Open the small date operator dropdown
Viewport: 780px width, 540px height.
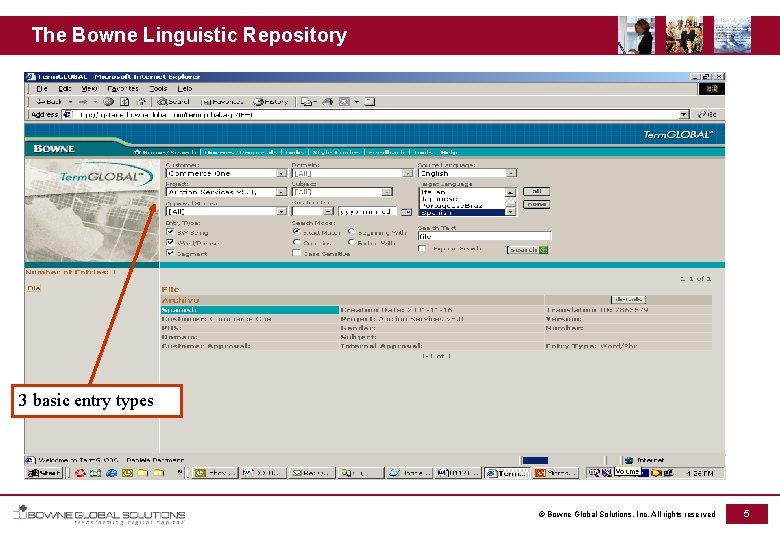312,211
